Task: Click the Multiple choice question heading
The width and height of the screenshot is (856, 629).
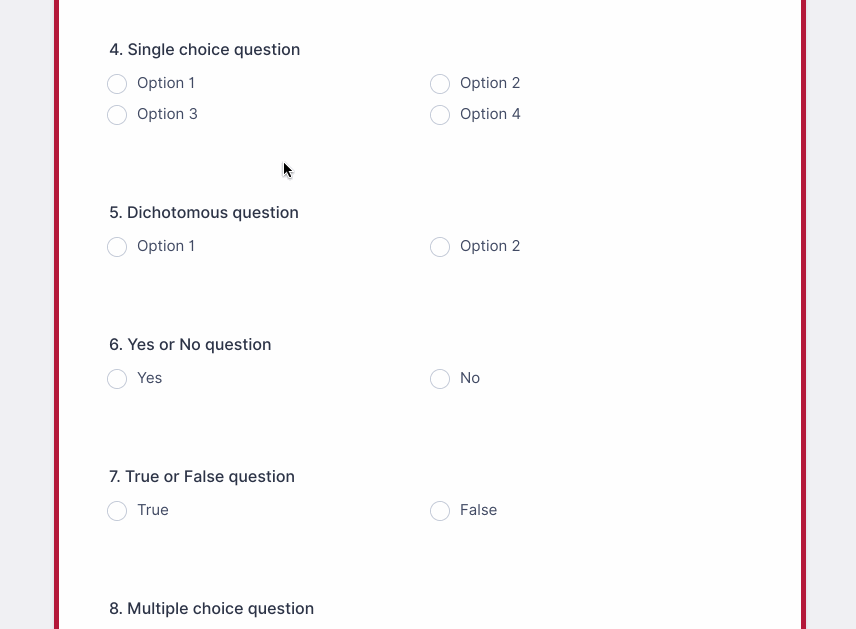Action: click(x=211, y=608)
